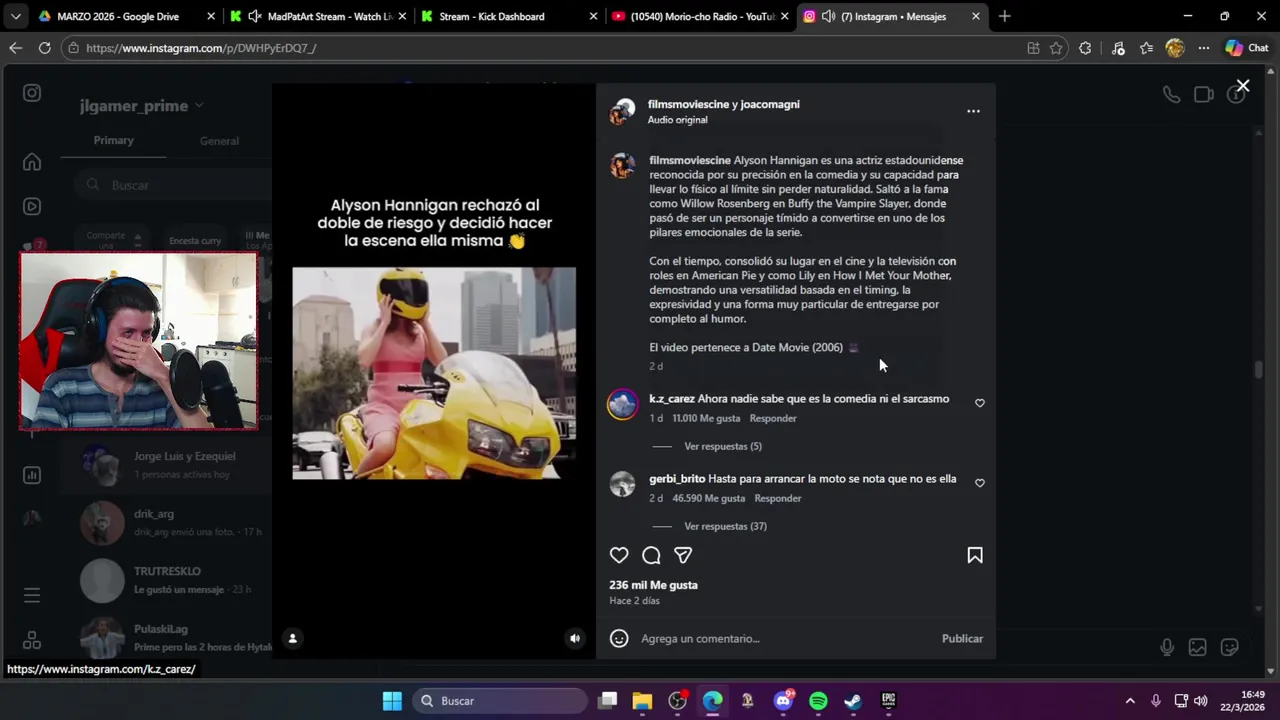Open a new browser tab
The width and height of the screenshot is (1280, 720).
[1004, 16]
